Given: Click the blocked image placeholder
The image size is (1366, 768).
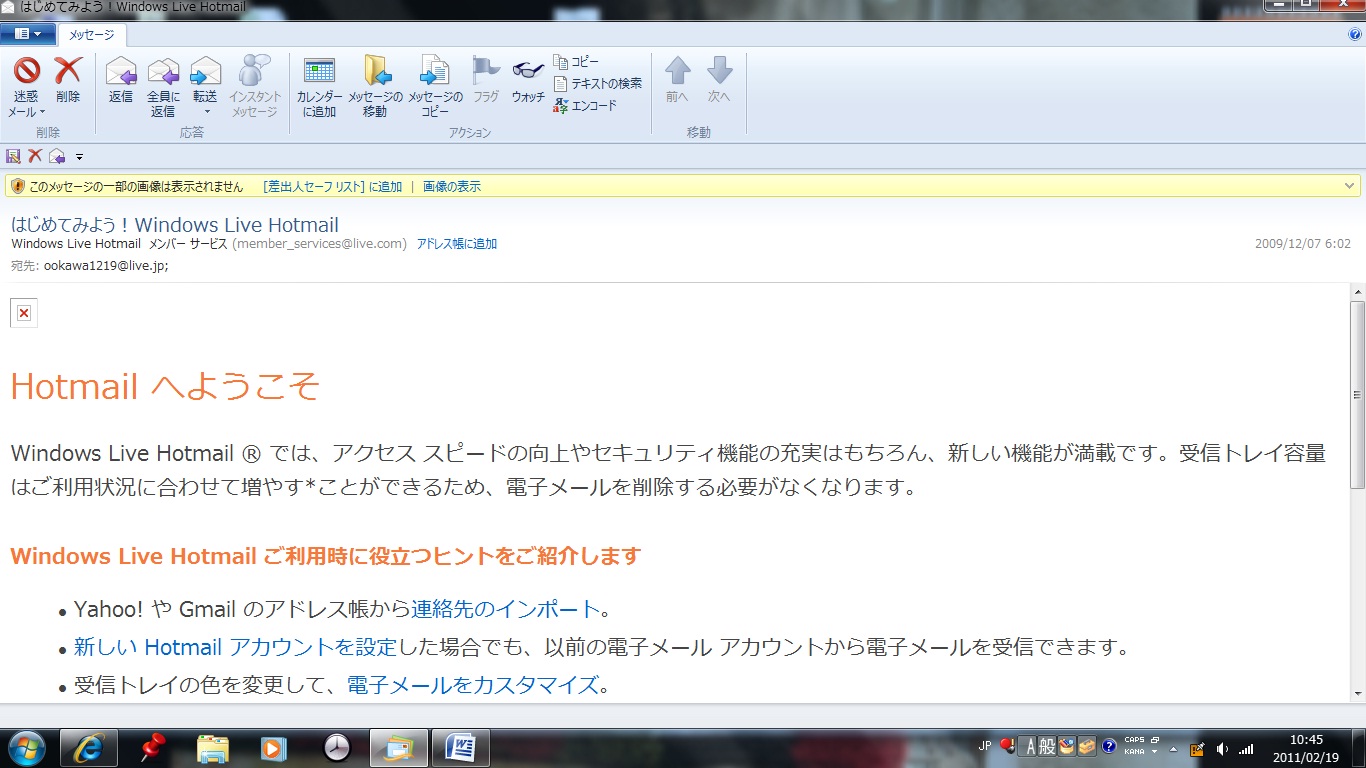Looking at the screenshot, I should coord(24,313).
